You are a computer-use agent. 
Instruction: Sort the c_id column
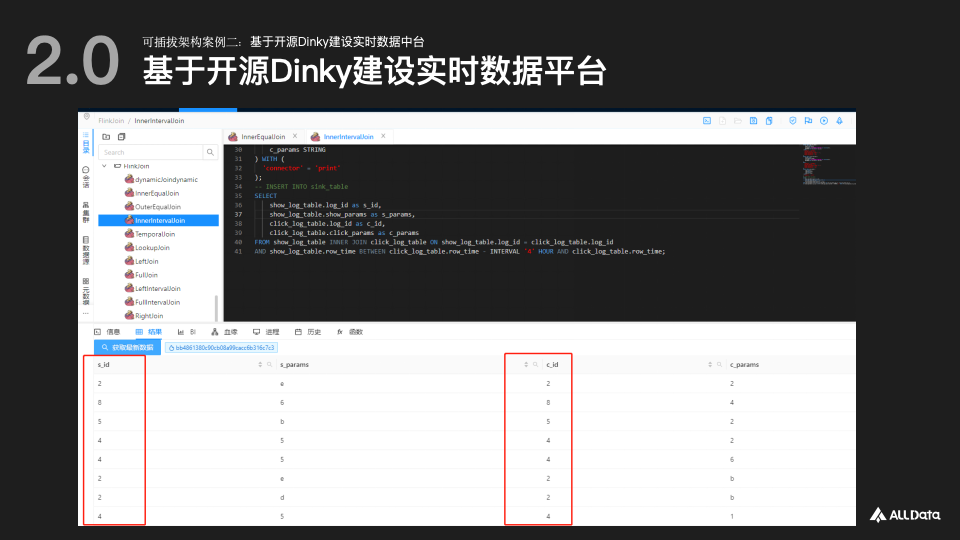coord(710,365)
